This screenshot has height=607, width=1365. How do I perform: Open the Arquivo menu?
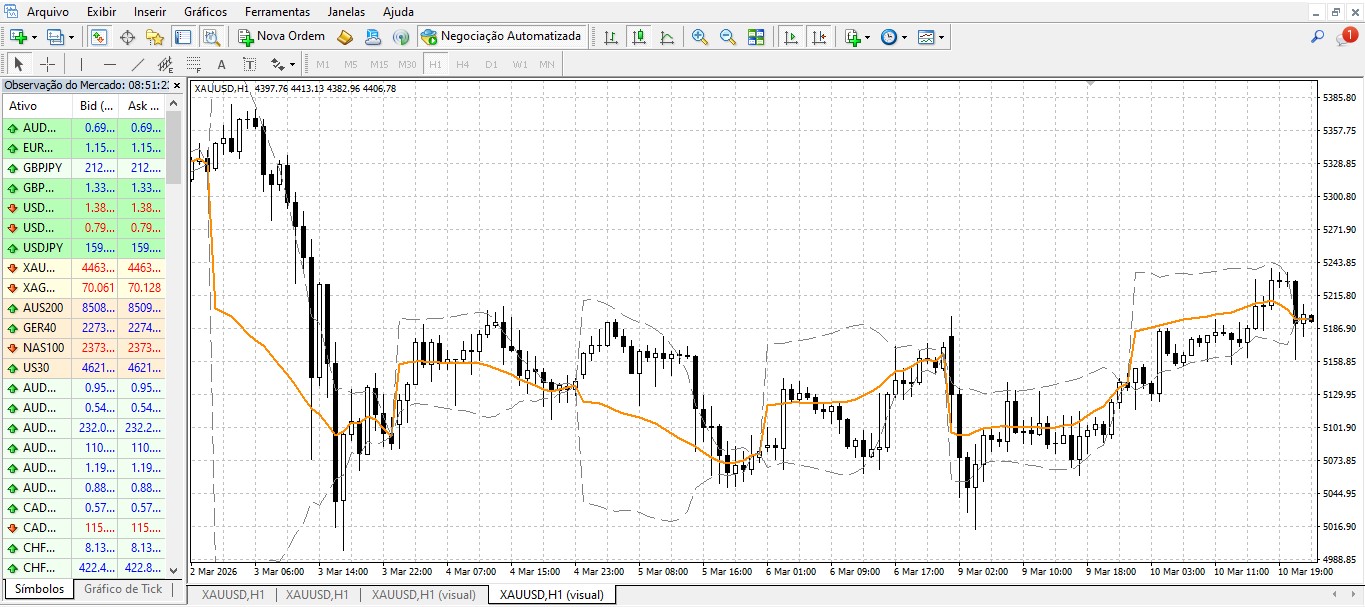[48, 12]
